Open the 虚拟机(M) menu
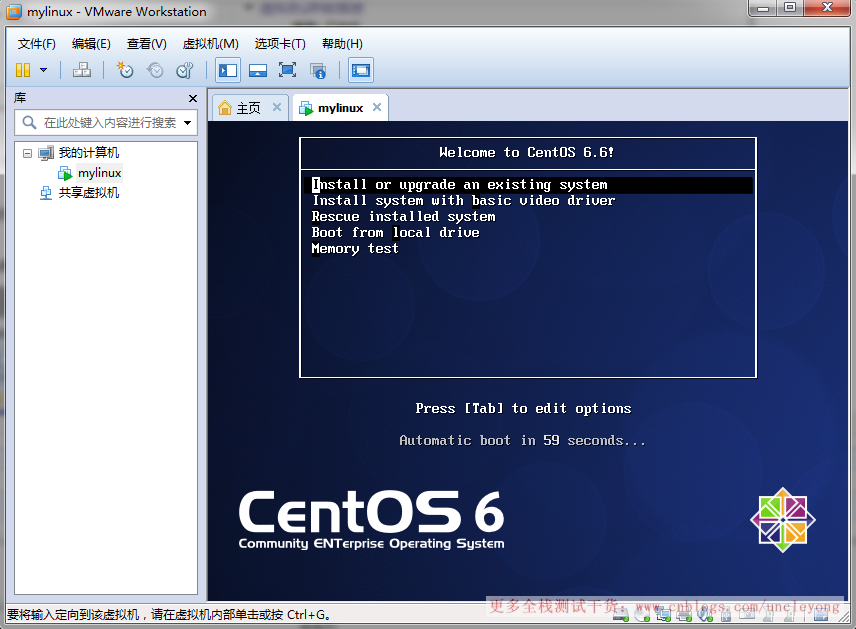Viewport: 856px width, 629px height. pos(211,44)
